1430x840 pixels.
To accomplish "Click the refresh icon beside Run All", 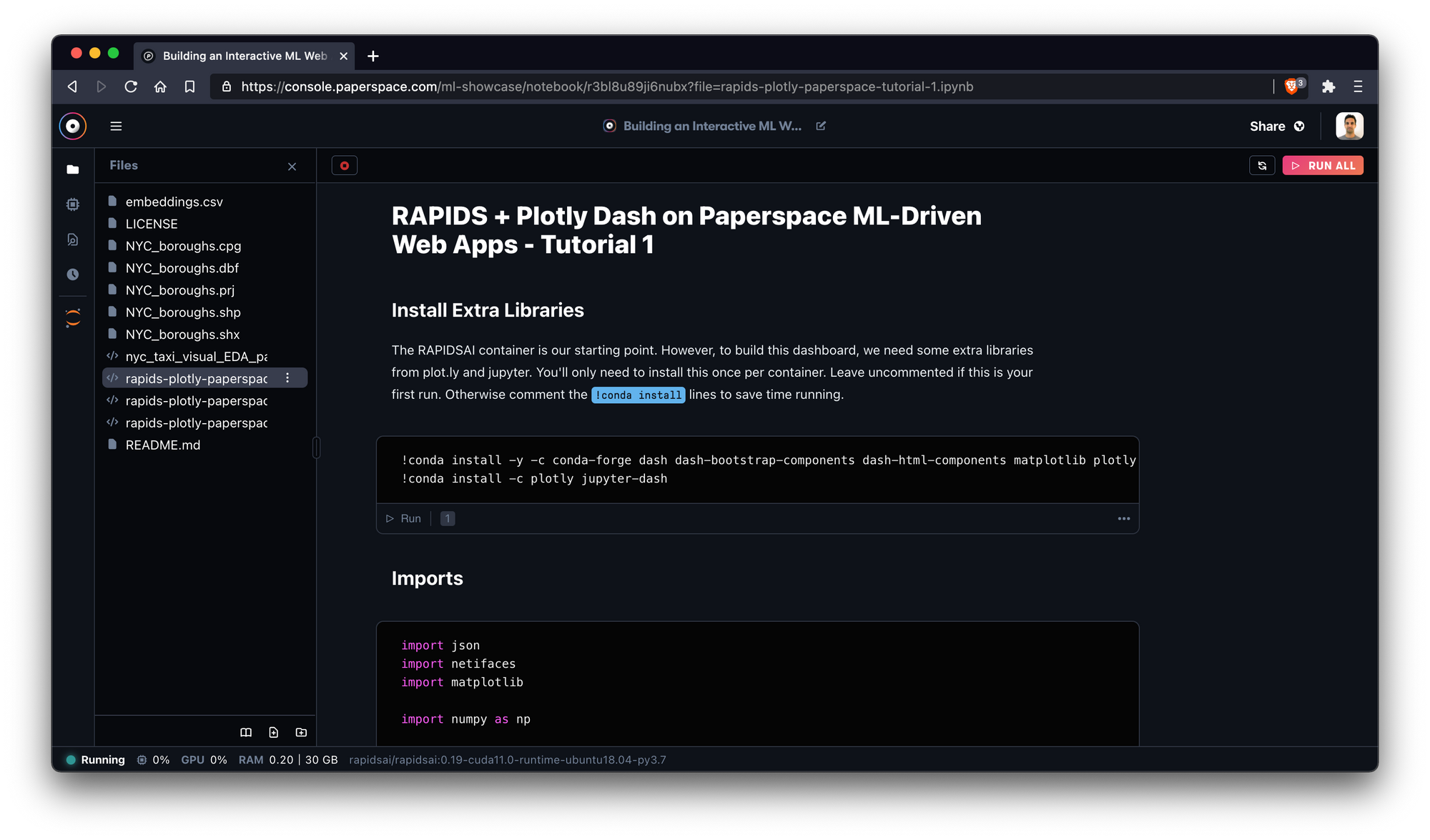I will pos(1262,166).
